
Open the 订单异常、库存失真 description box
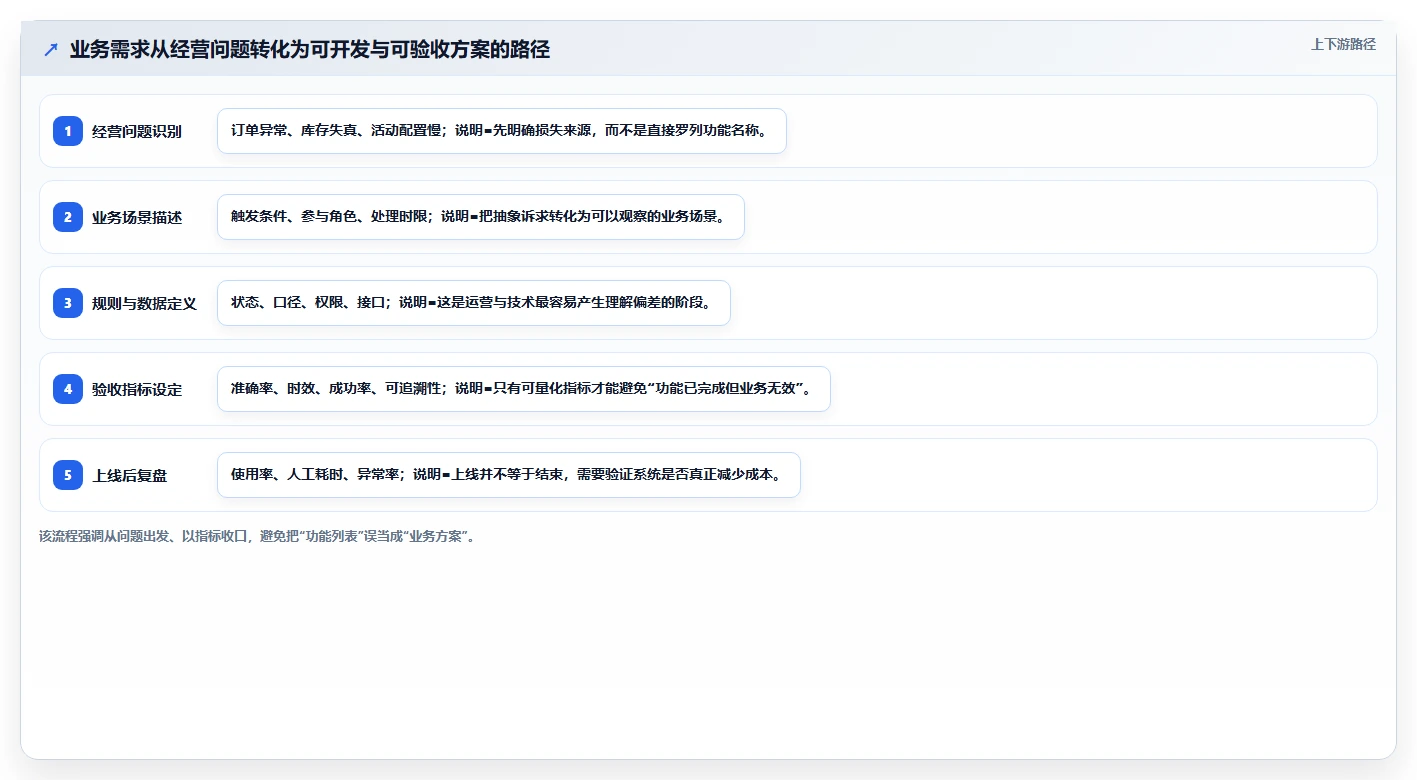pos(502,131)
